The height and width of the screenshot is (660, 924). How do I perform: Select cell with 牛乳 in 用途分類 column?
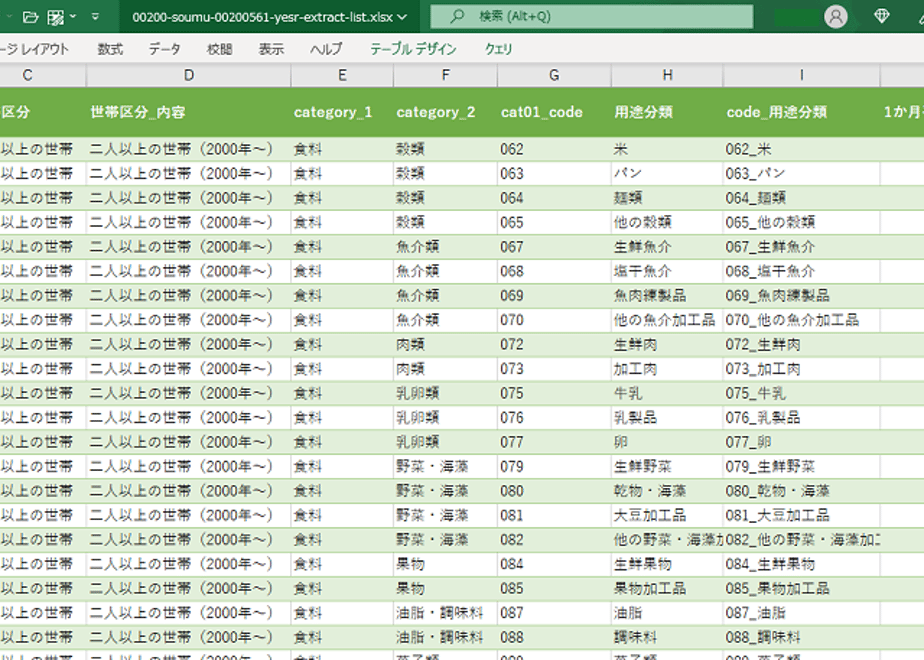tap(667, 393)
